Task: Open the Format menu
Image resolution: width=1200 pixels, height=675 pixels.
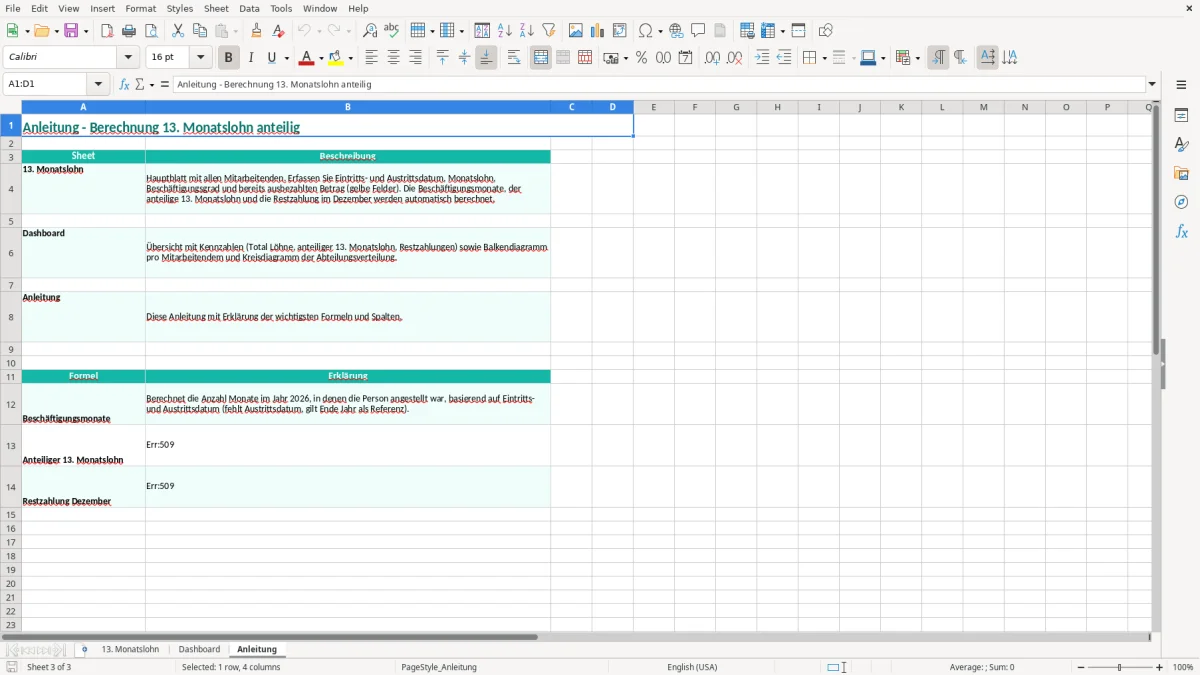Action: point(141,8)
